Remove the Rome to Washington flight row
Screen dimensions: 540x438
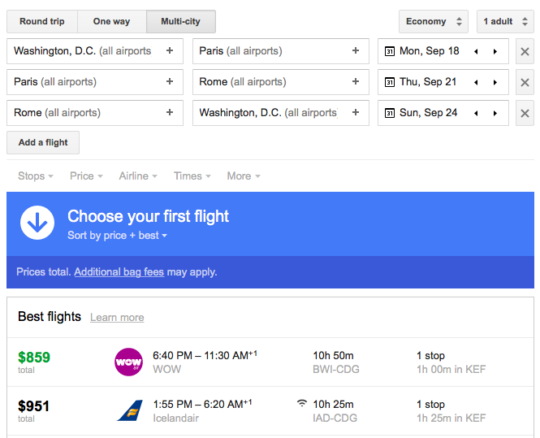(x=525, y=113)
